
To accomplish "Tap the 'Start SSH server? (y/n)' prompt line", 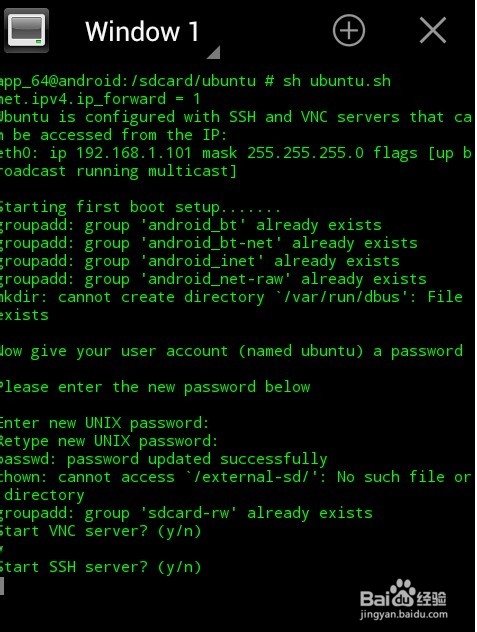I will coord(100,567).
